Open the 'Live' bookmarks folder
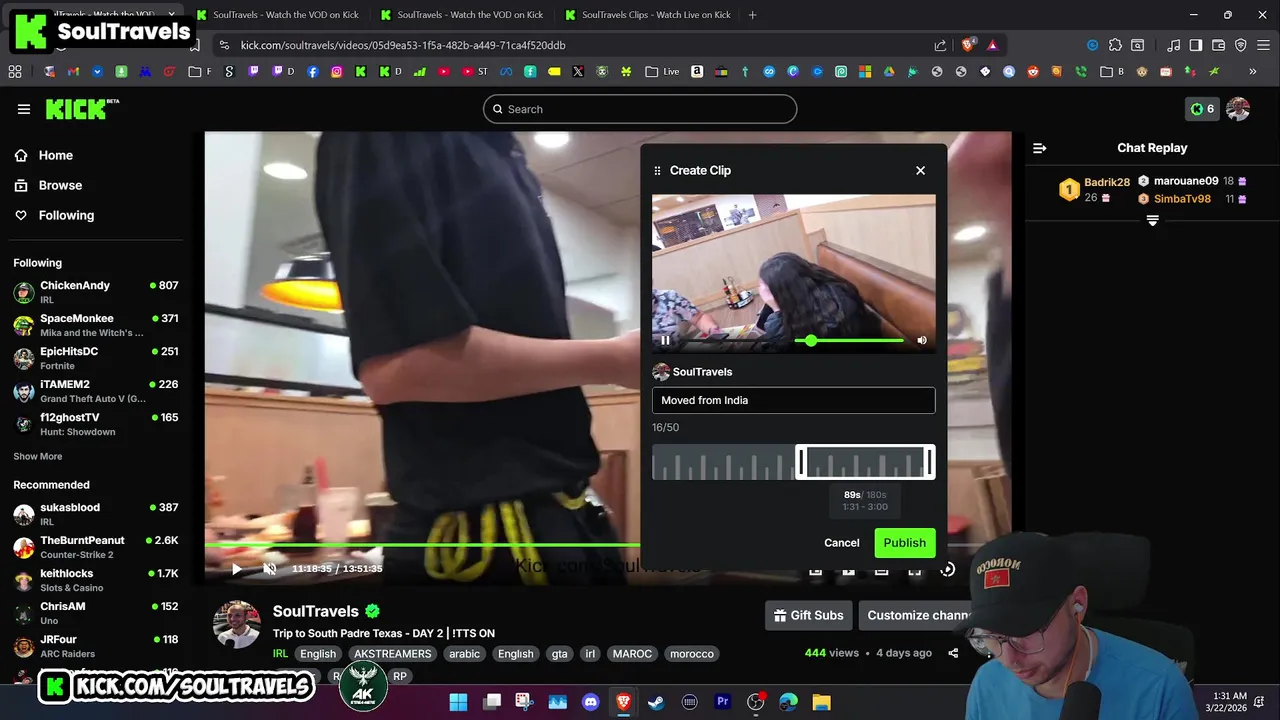 pos(662,72)
